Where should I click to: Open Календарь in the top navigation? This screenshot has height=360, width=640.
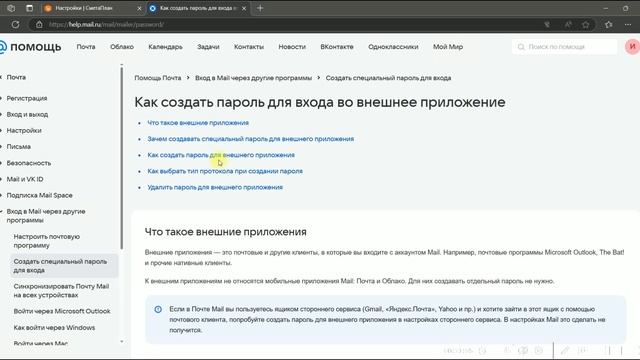point(165,47)
